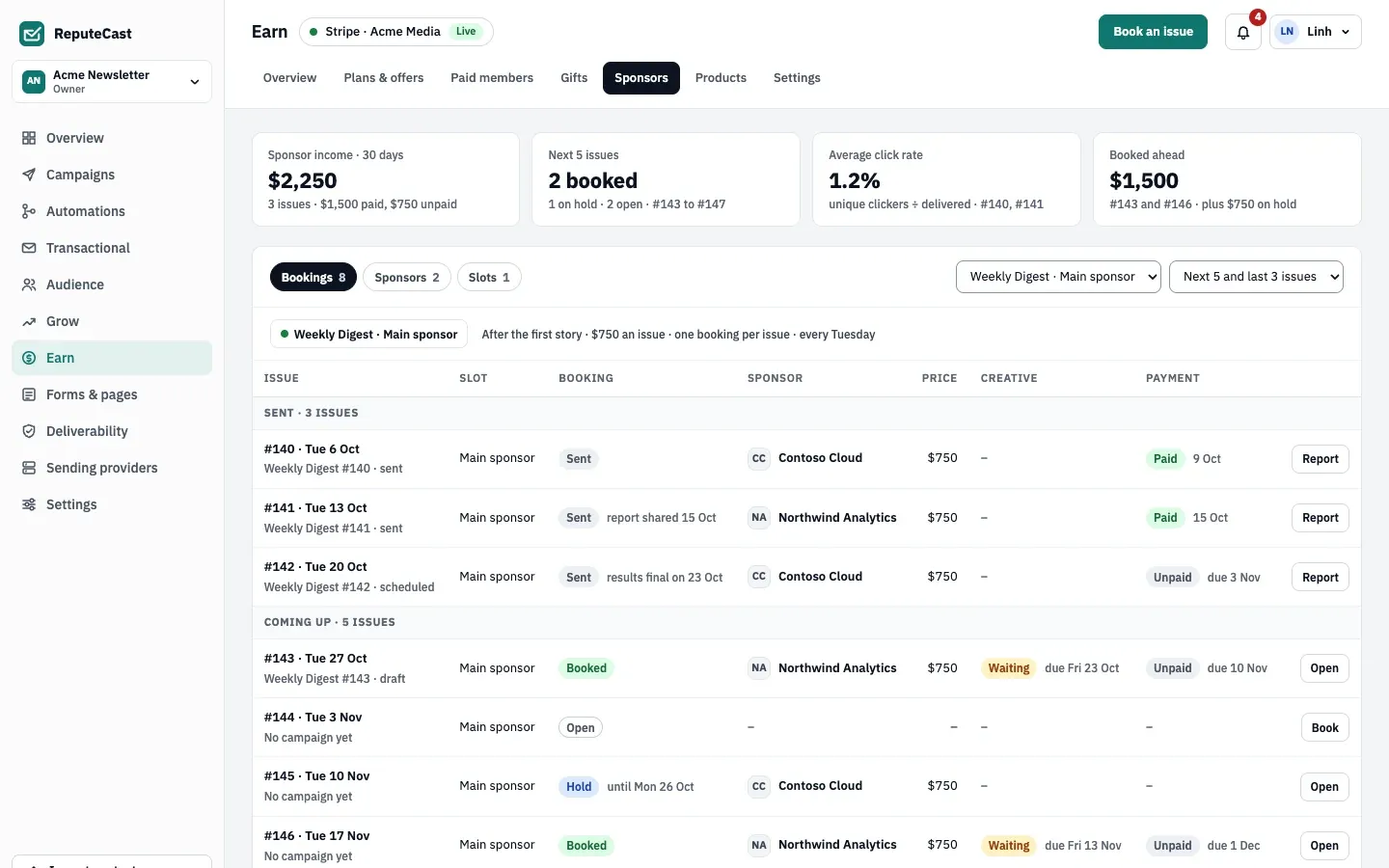Click the Sending providers server icon
The width and height of the screenshot is (1389, 868).
tap(29, 468)
